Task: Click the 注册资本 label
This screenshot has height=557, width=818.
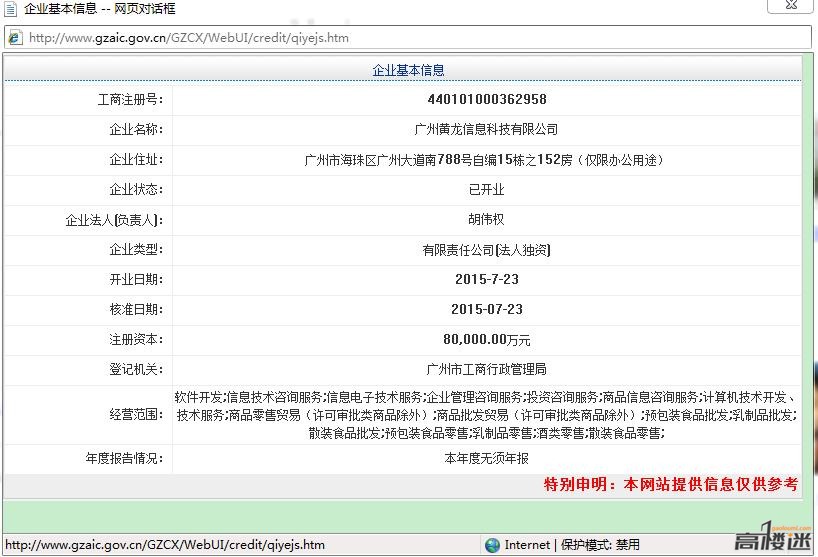Action: pos(136,340)
